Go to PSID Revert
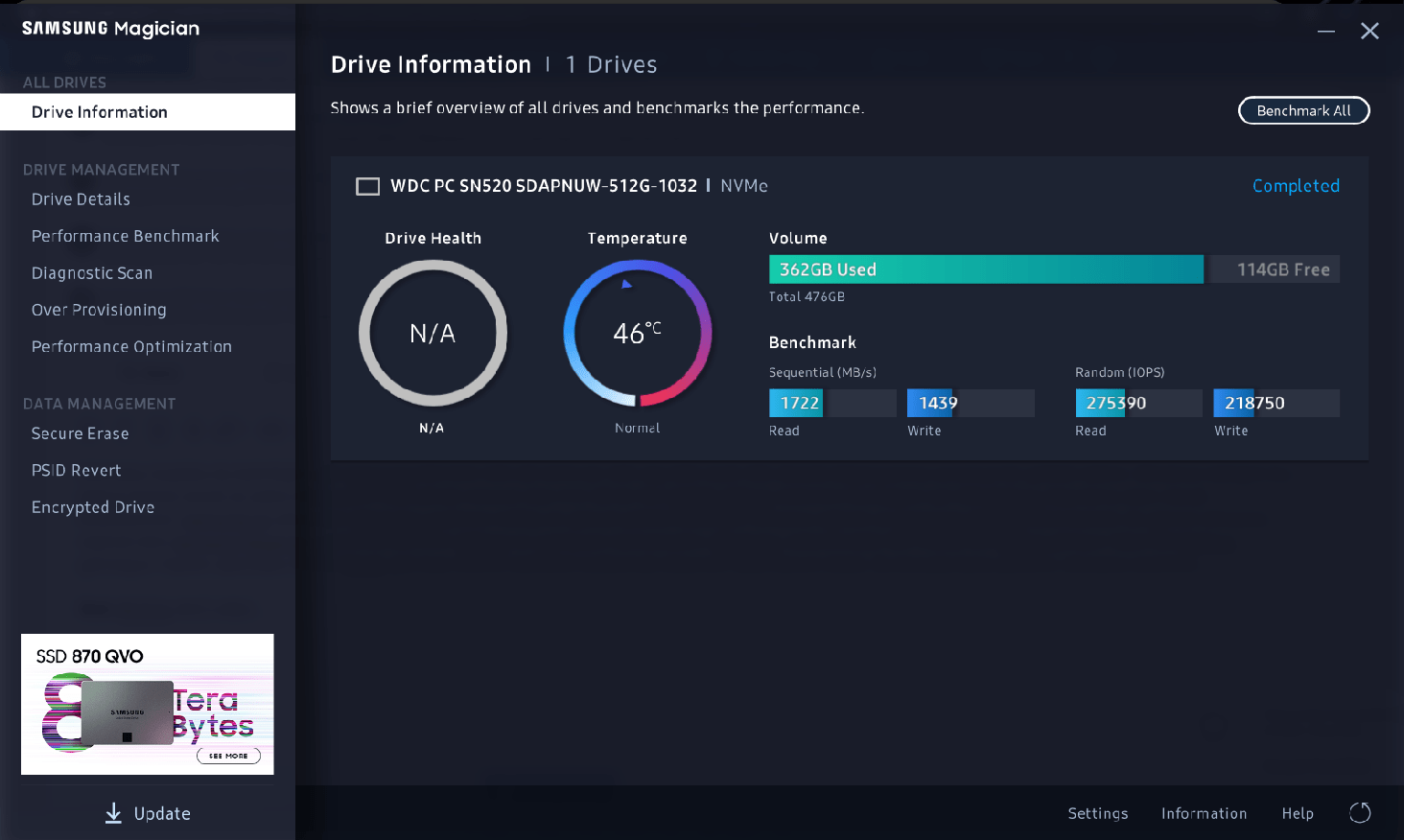The width and height of the screenshot is (1404, 840). pyautogui.click(x=76, y=471)
